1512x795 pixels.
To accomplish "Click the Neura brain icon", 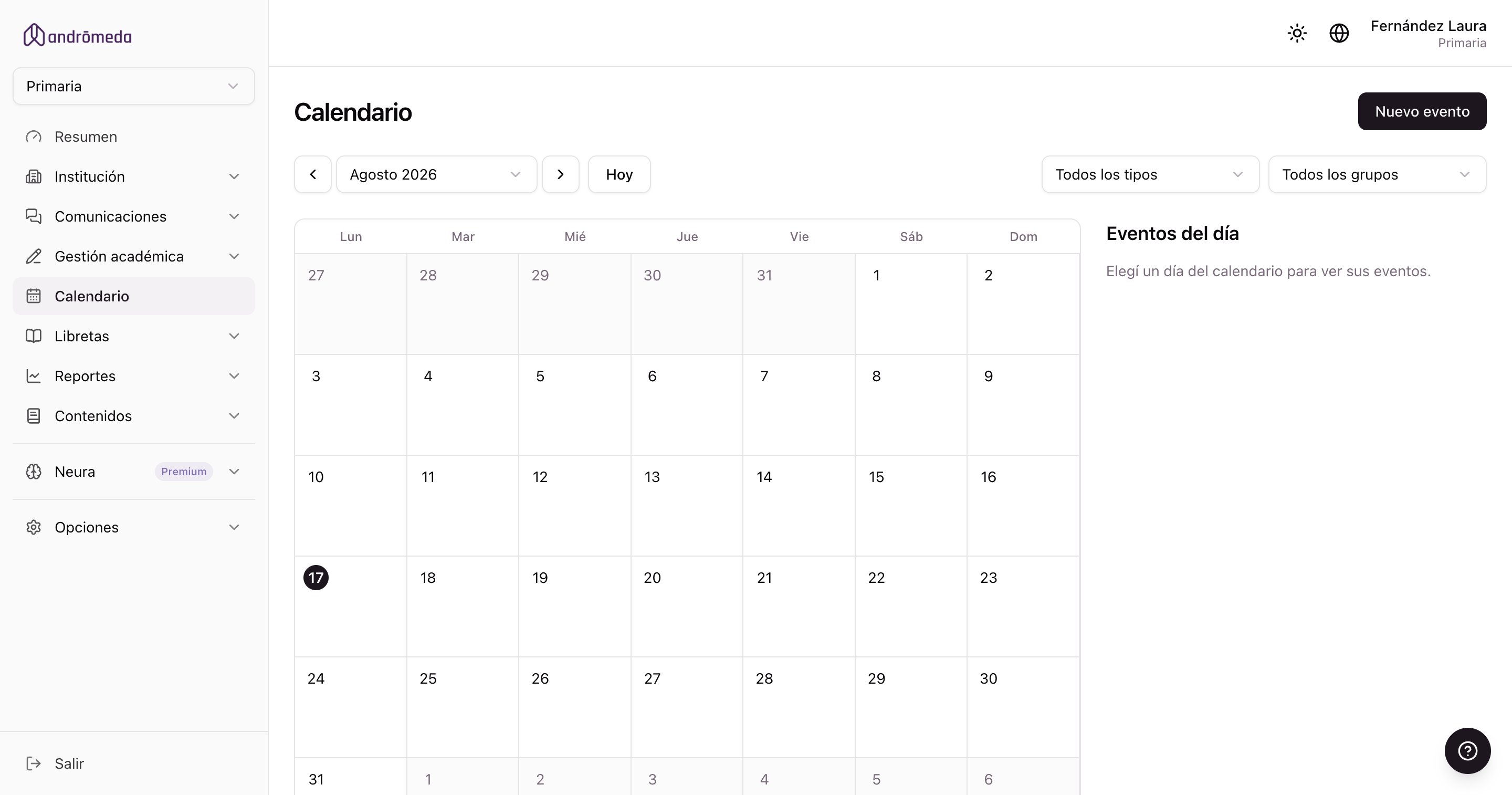I will (34, 472).
